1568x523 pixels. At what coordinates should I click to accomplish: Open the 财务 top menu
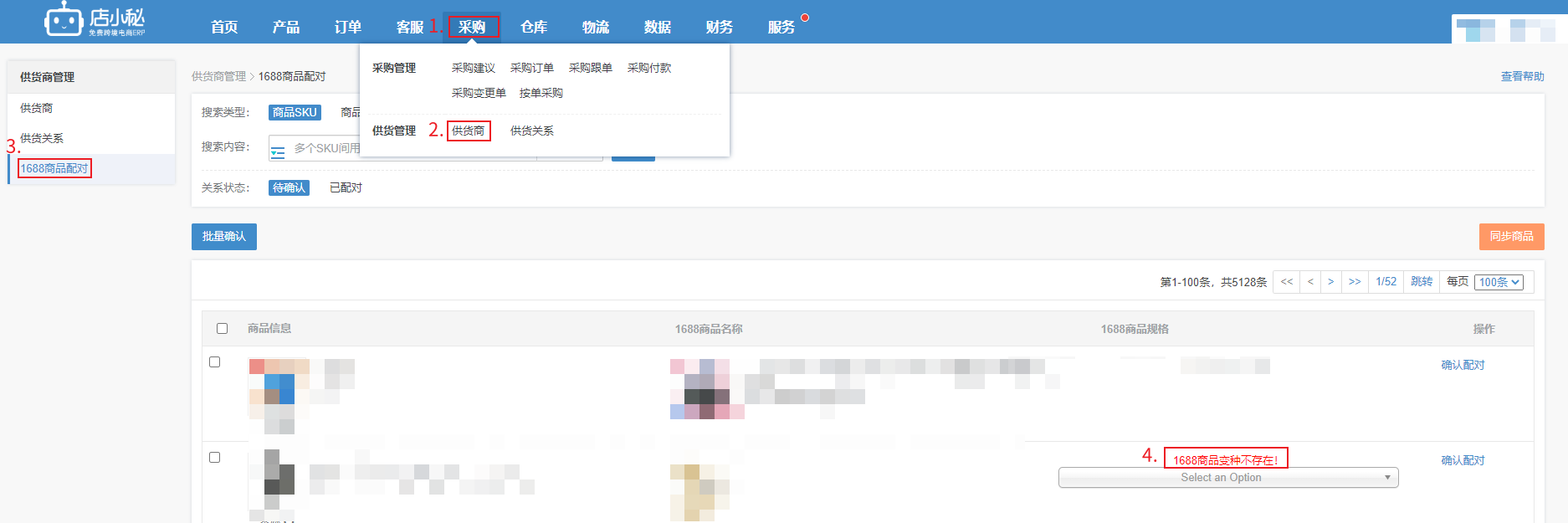(720, 28)
